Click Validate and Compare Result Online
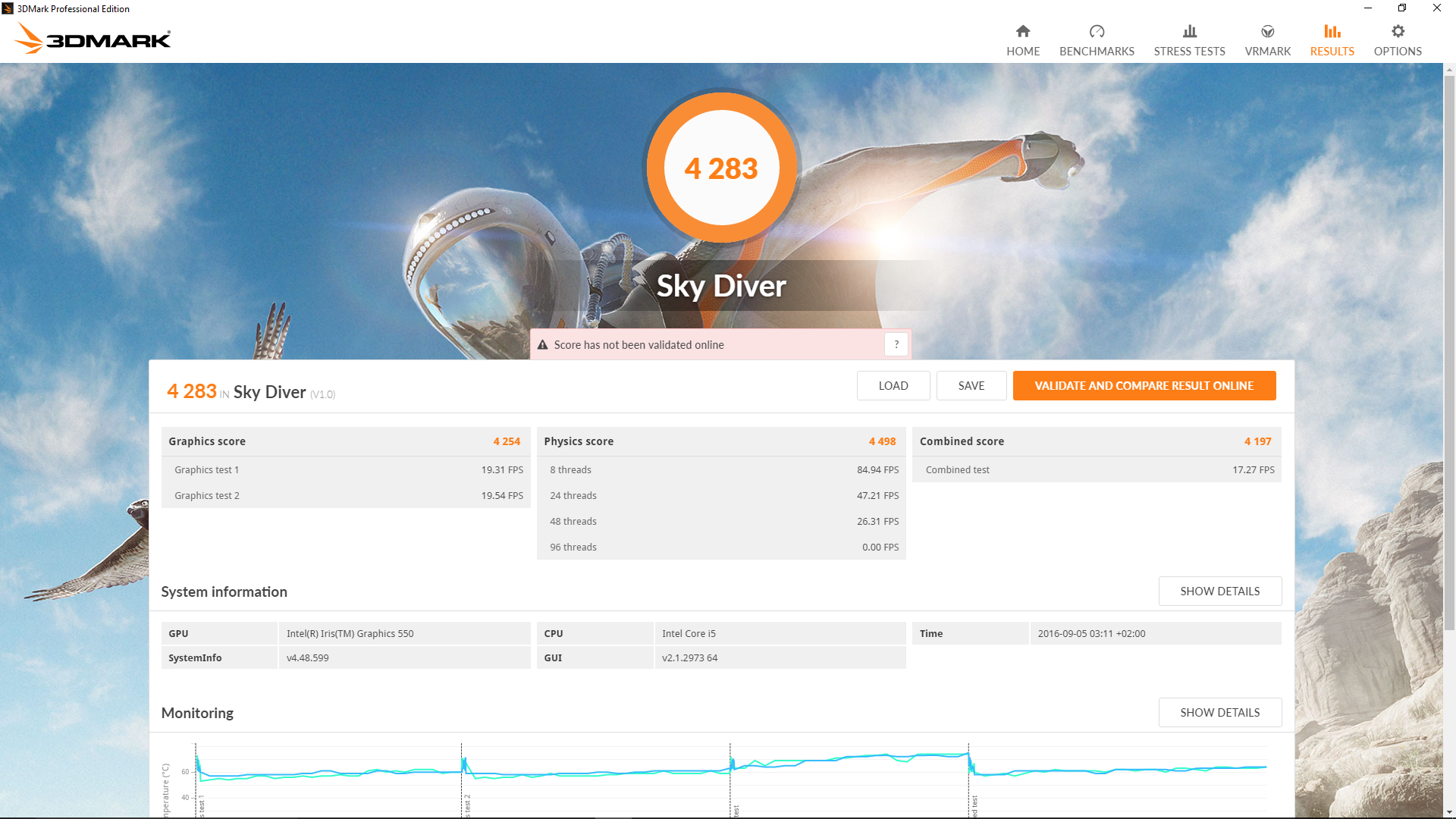The width and height of the screenshot is (1456, 819). [1144, 385]
